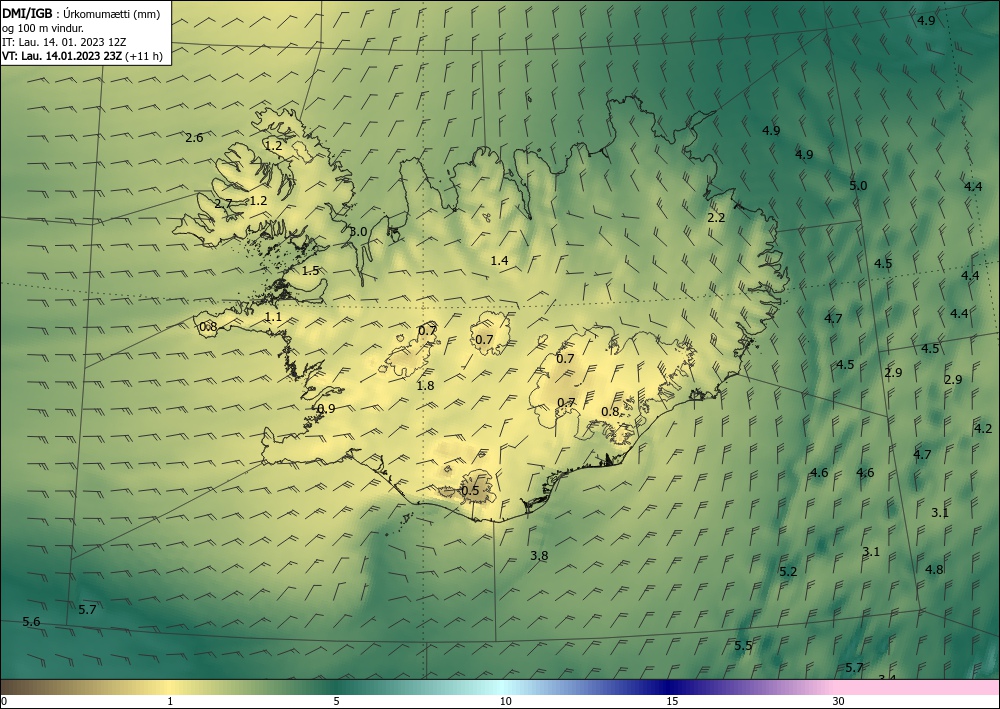Click the color scale tick label 15
This screenshot has height=709, width=1000.
[672, 702]
